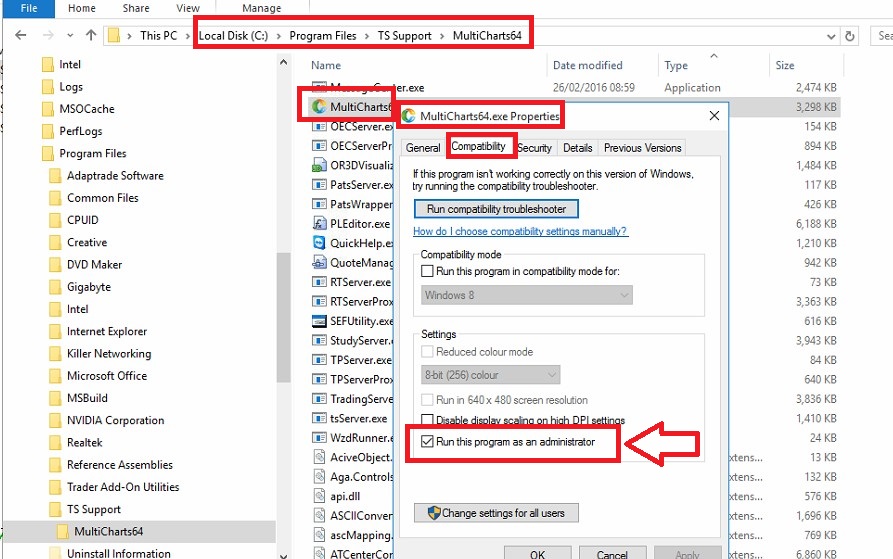Click Local Disk (C:) breadcrumb
The height and width of the screenshot is (559, 893).
(x=233, y=35)
